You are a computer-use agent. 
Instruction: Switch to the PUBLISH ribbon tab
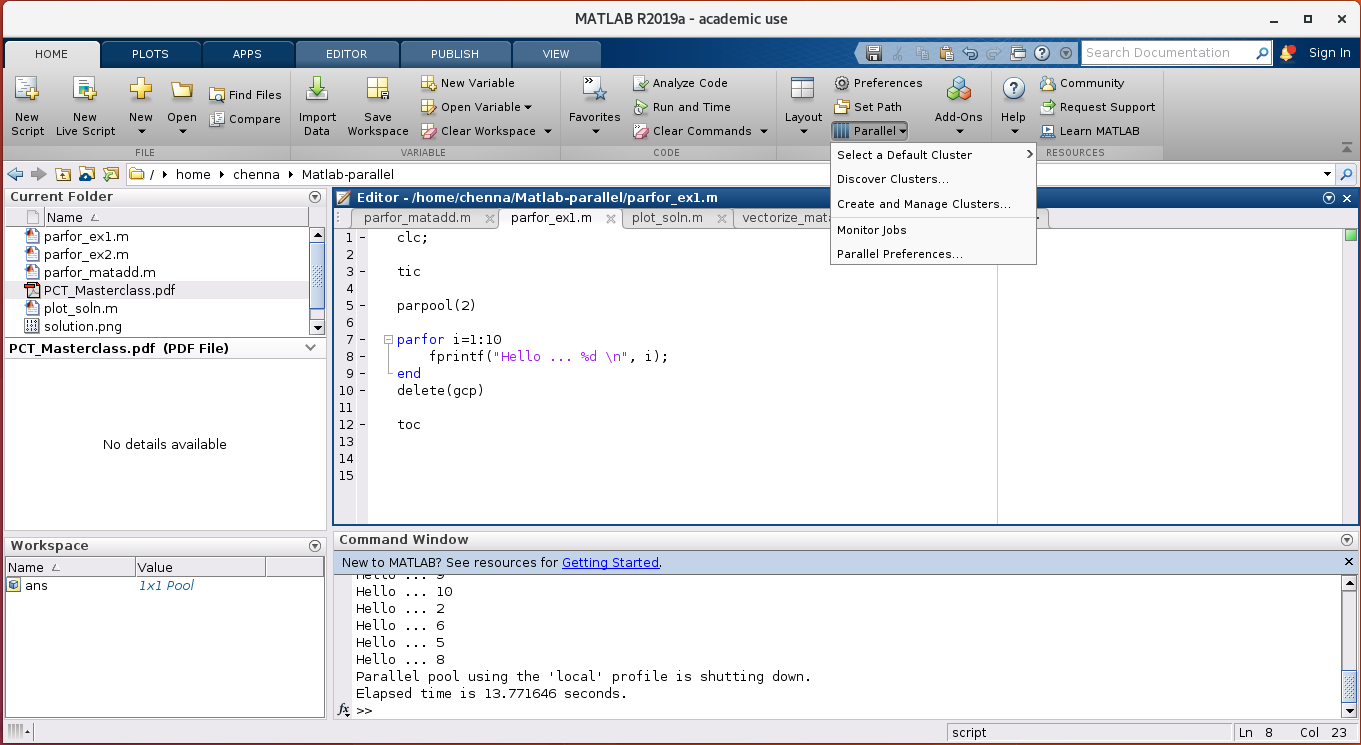(x=455, y=54)
